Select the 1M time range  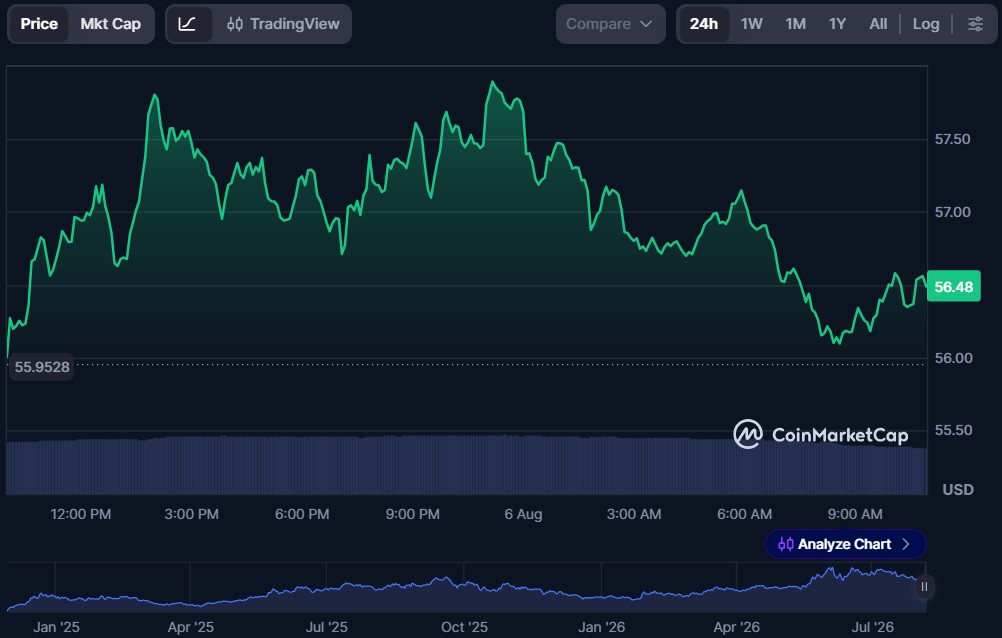tap(796, 24)
